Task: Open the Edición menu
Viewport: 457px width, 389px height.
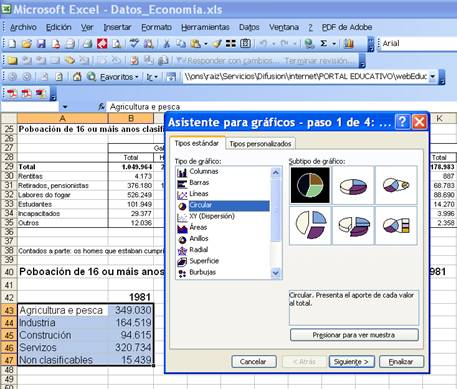Action: [59, 27]
